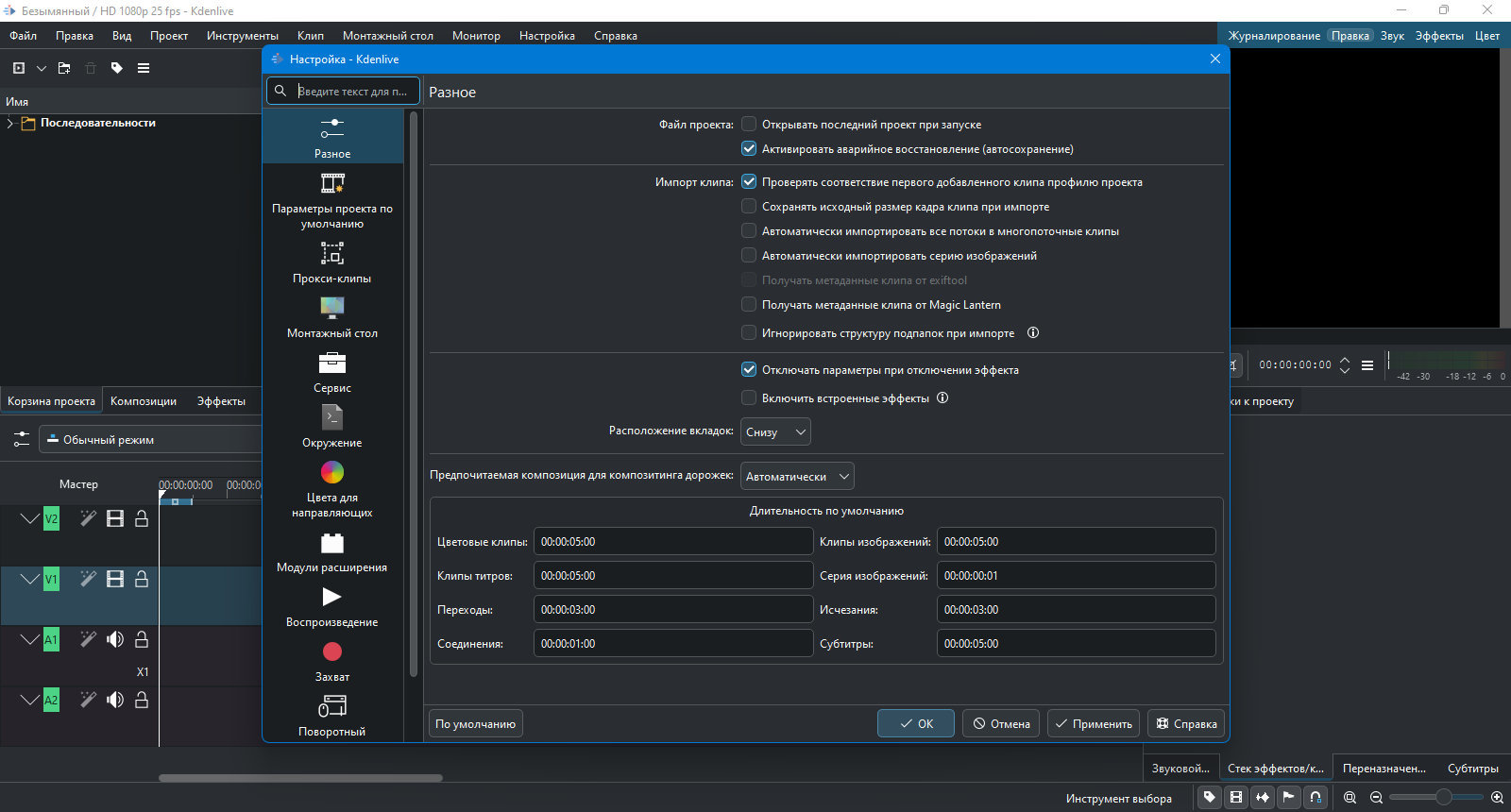Switch to Композиции tab
1511x812 pixels.
pyautogui.click(x=144, y=400)
